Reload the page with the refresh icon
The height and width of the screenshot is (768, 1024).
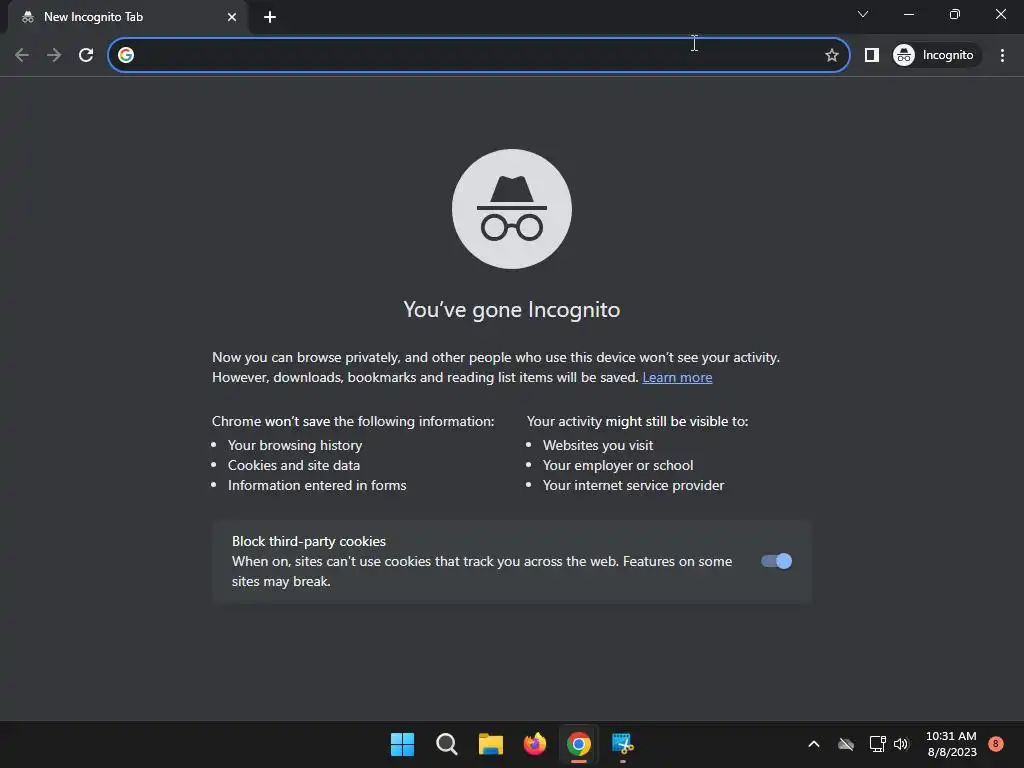(86, 55)
